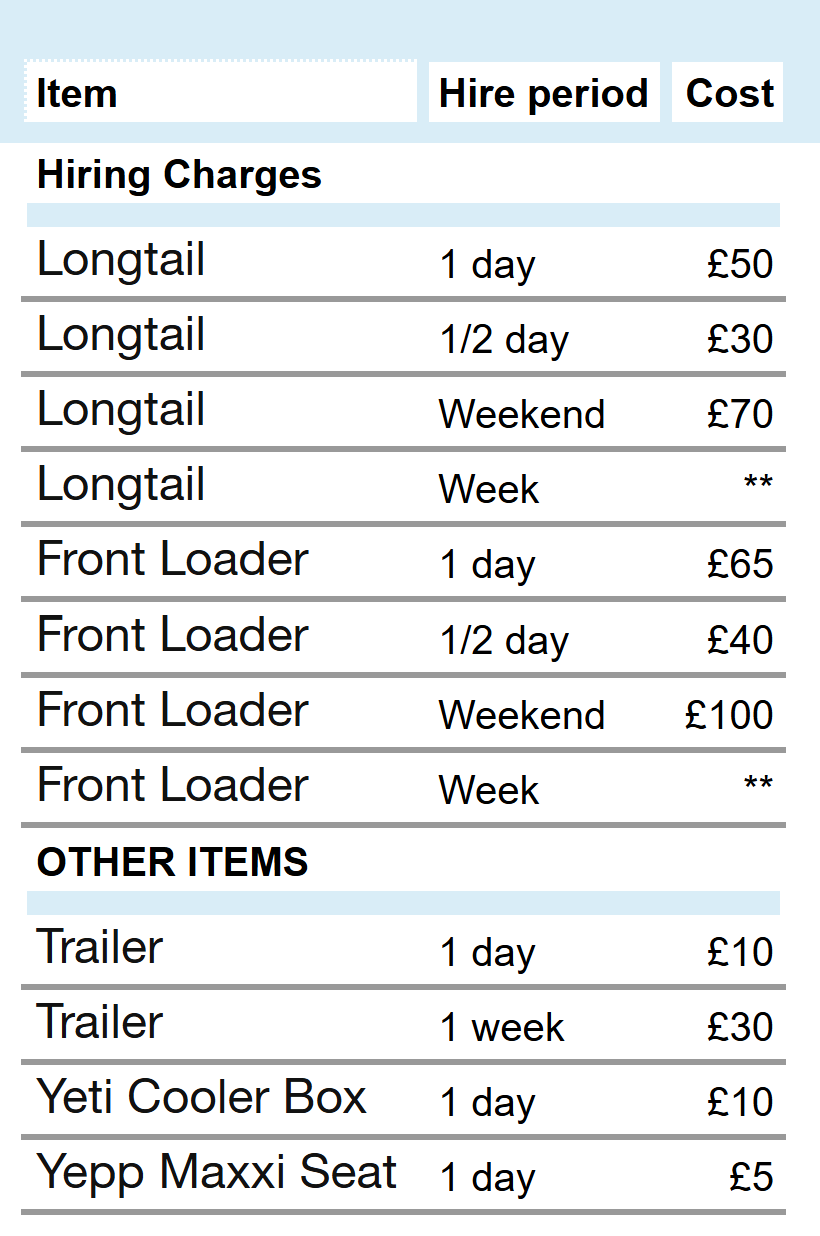Click the £50 cost for Longtail

(740, 264)
